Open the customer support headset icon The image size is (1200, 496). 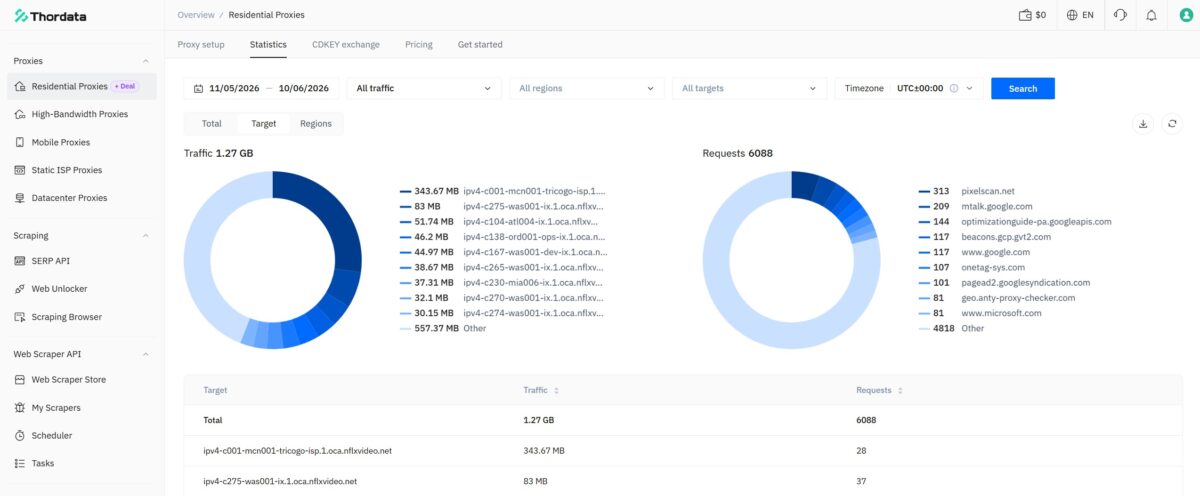(x=1120, y=15)
